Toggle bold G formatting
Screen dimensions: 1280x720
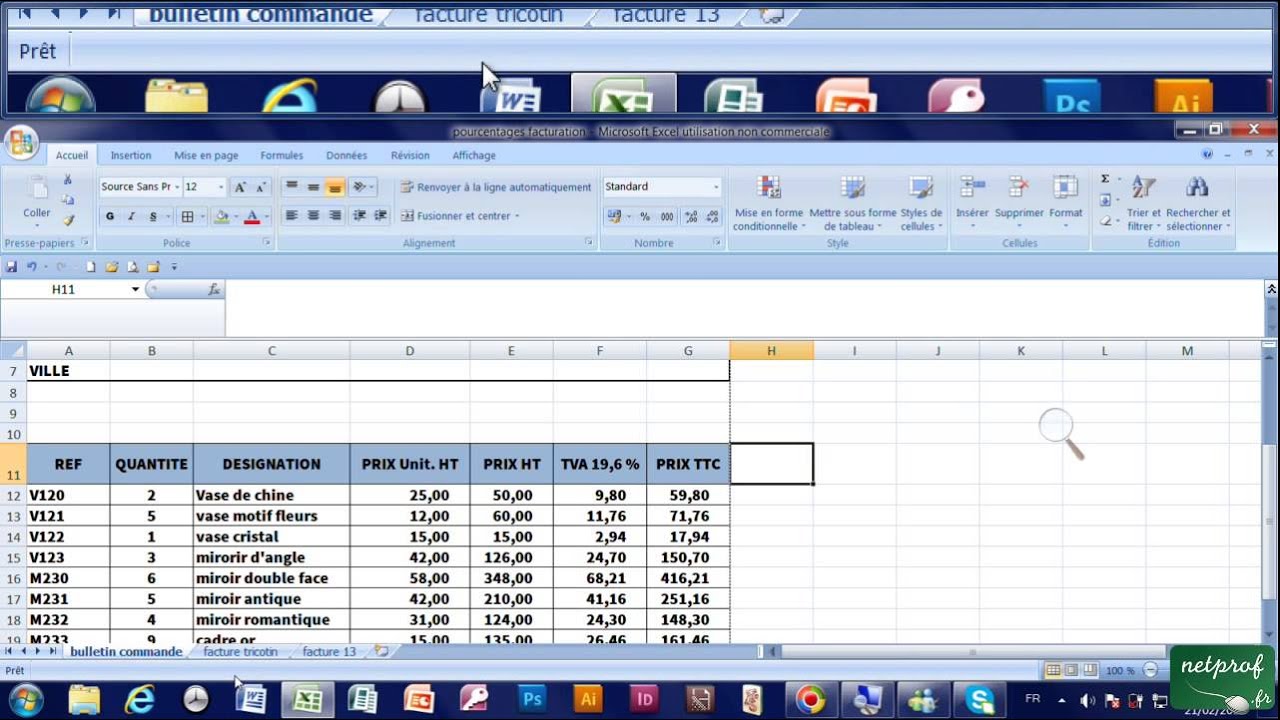pos(110,216)
